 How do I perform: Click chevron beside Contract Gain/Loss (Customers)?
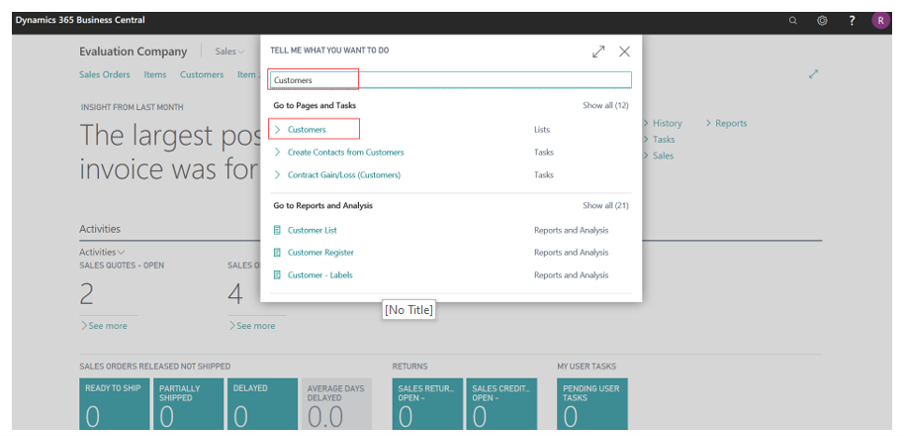277,175
